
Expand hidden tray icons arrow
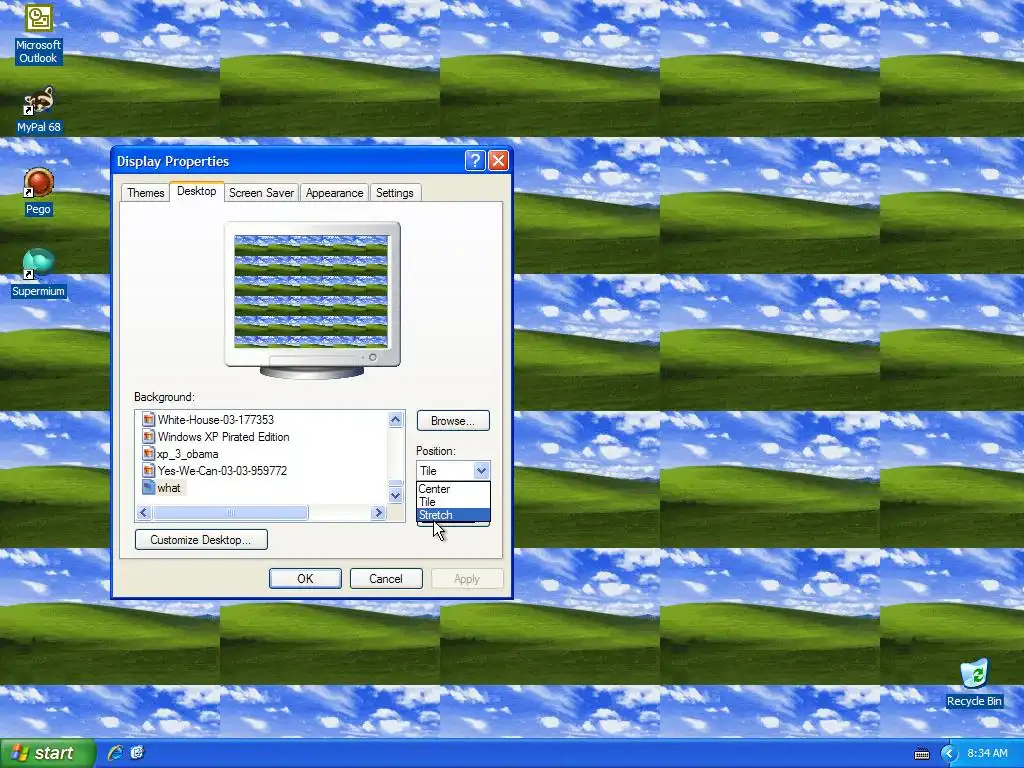point(948,754)
